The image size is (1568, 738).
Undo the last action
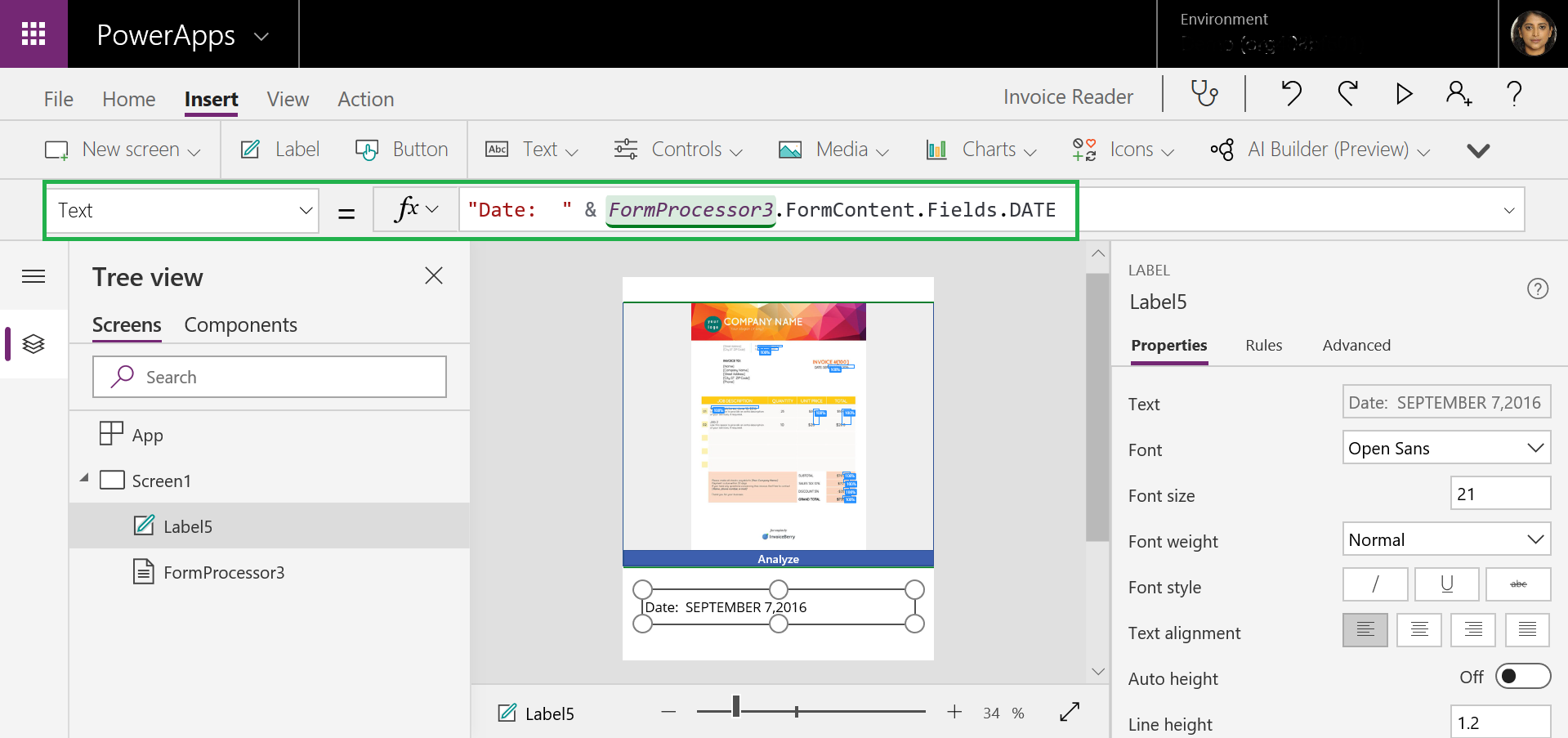(x=1291, y=94)
